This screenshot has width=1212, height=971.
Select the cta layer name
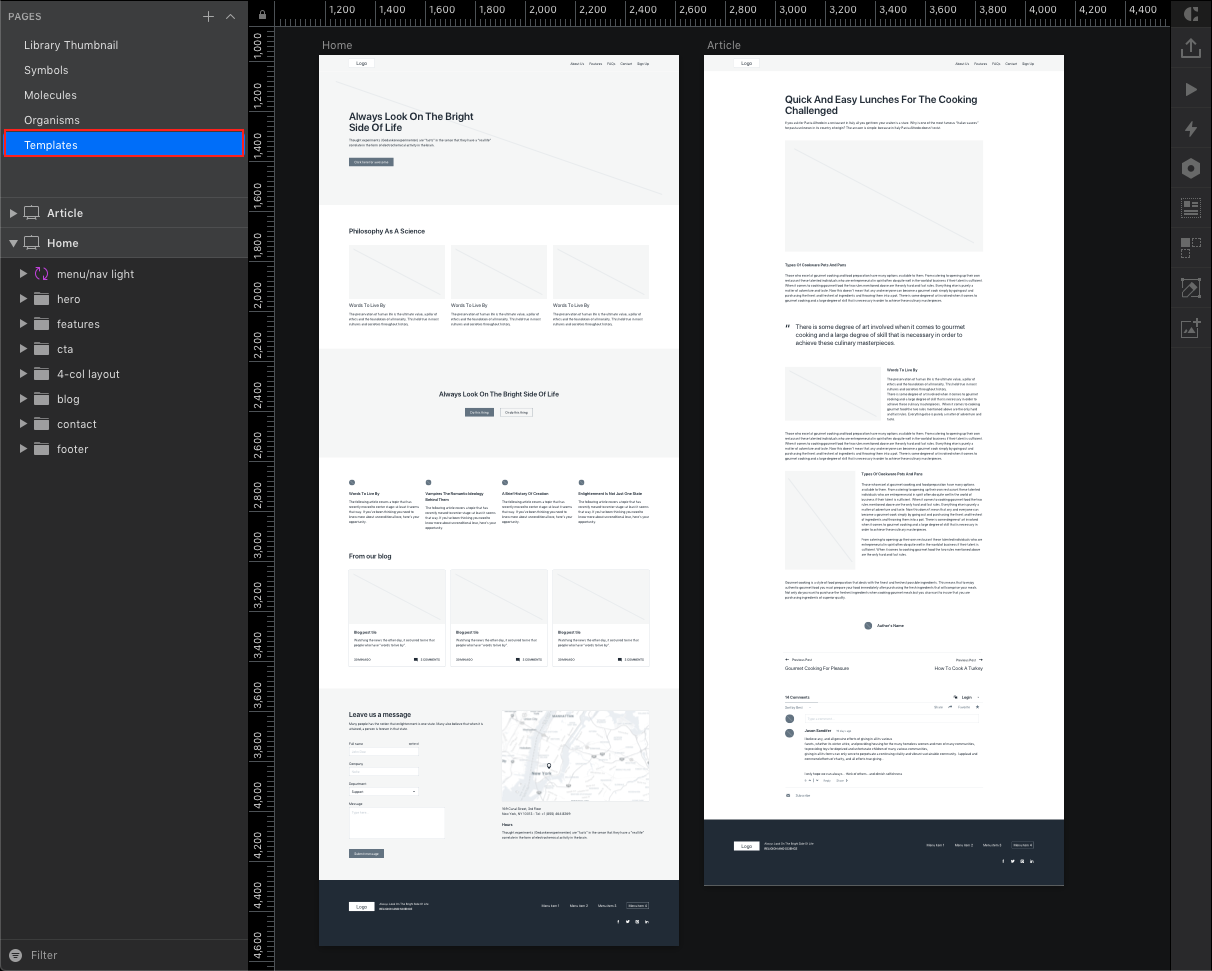click(65, 349)
